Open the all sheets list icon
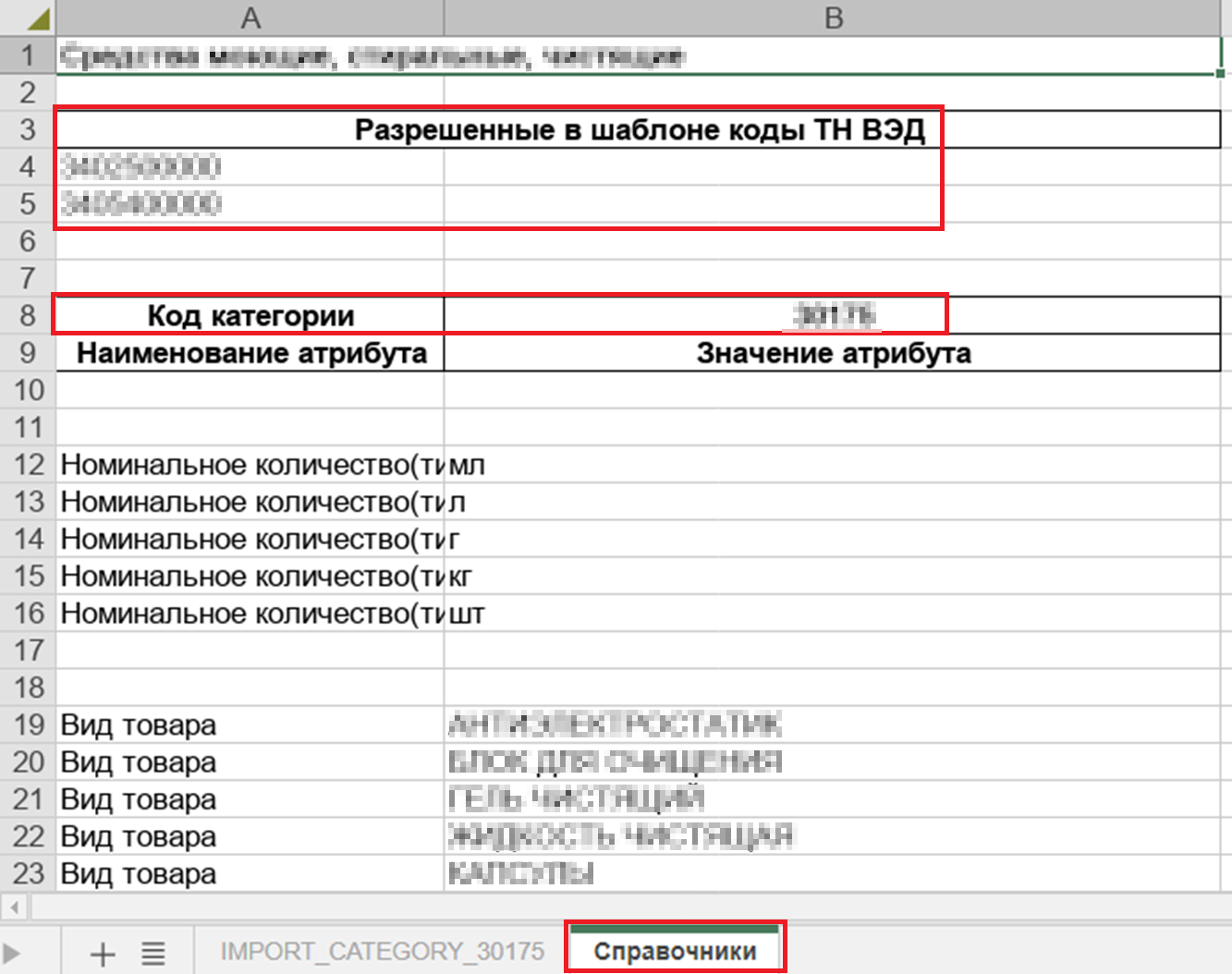The height and width of the screenshot is (974, 1232). click(153, 953)
